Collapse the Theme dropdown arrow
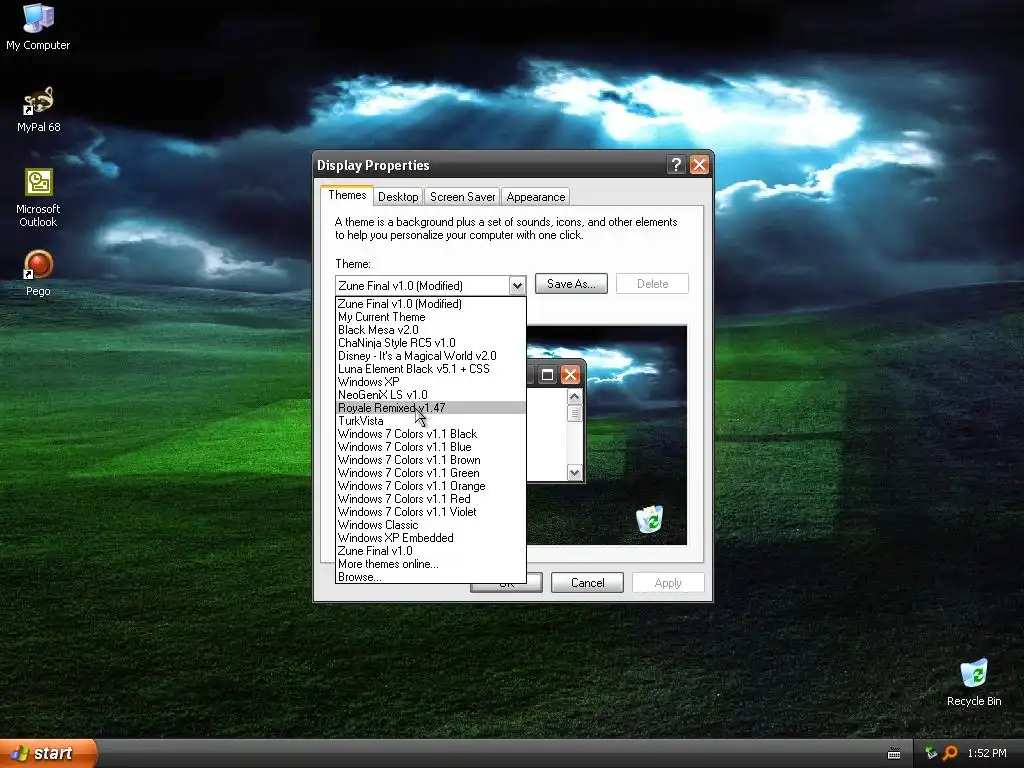 click(x=517, y=285)
